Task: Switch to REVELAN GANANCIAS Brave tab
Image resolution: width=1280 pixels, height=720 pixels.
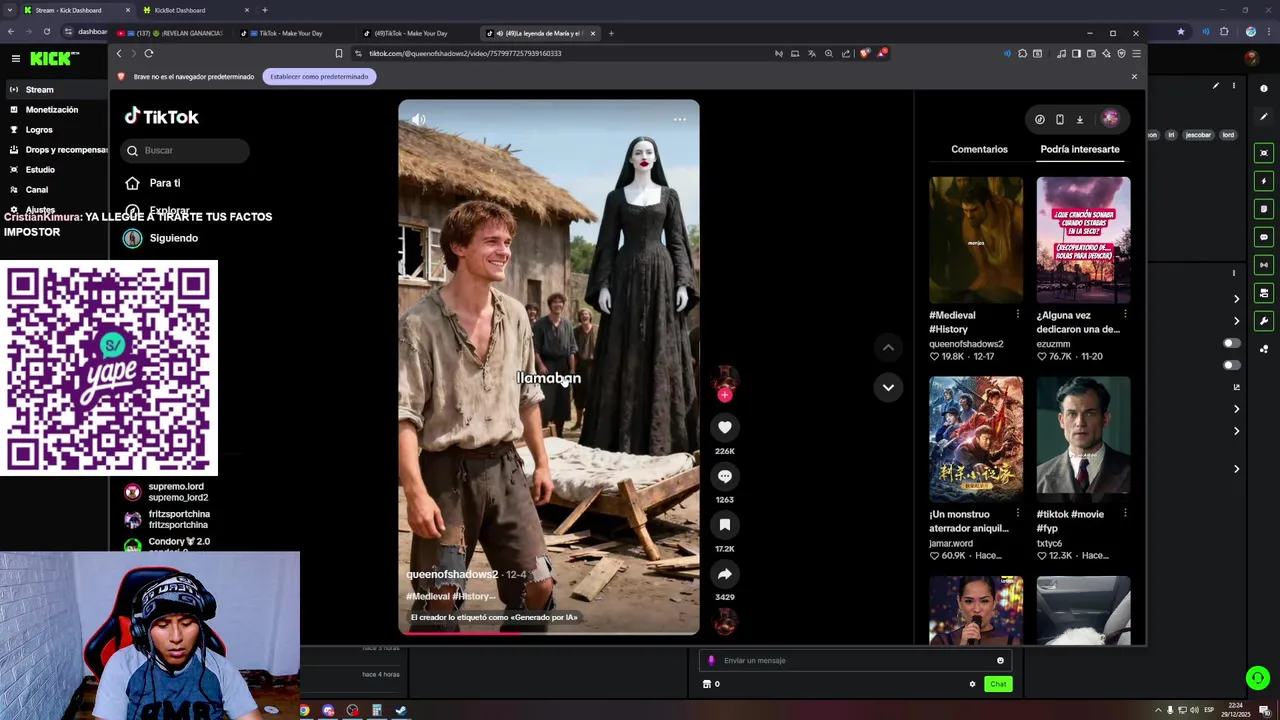Action: click(171, 33)
